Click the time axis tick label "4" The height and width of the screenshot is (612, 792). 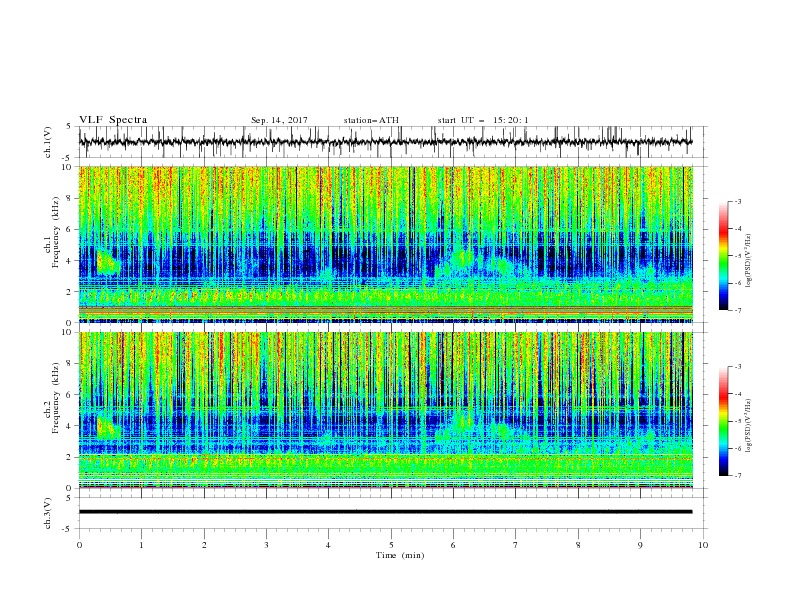pyautogui.click(x=329, y=545)
